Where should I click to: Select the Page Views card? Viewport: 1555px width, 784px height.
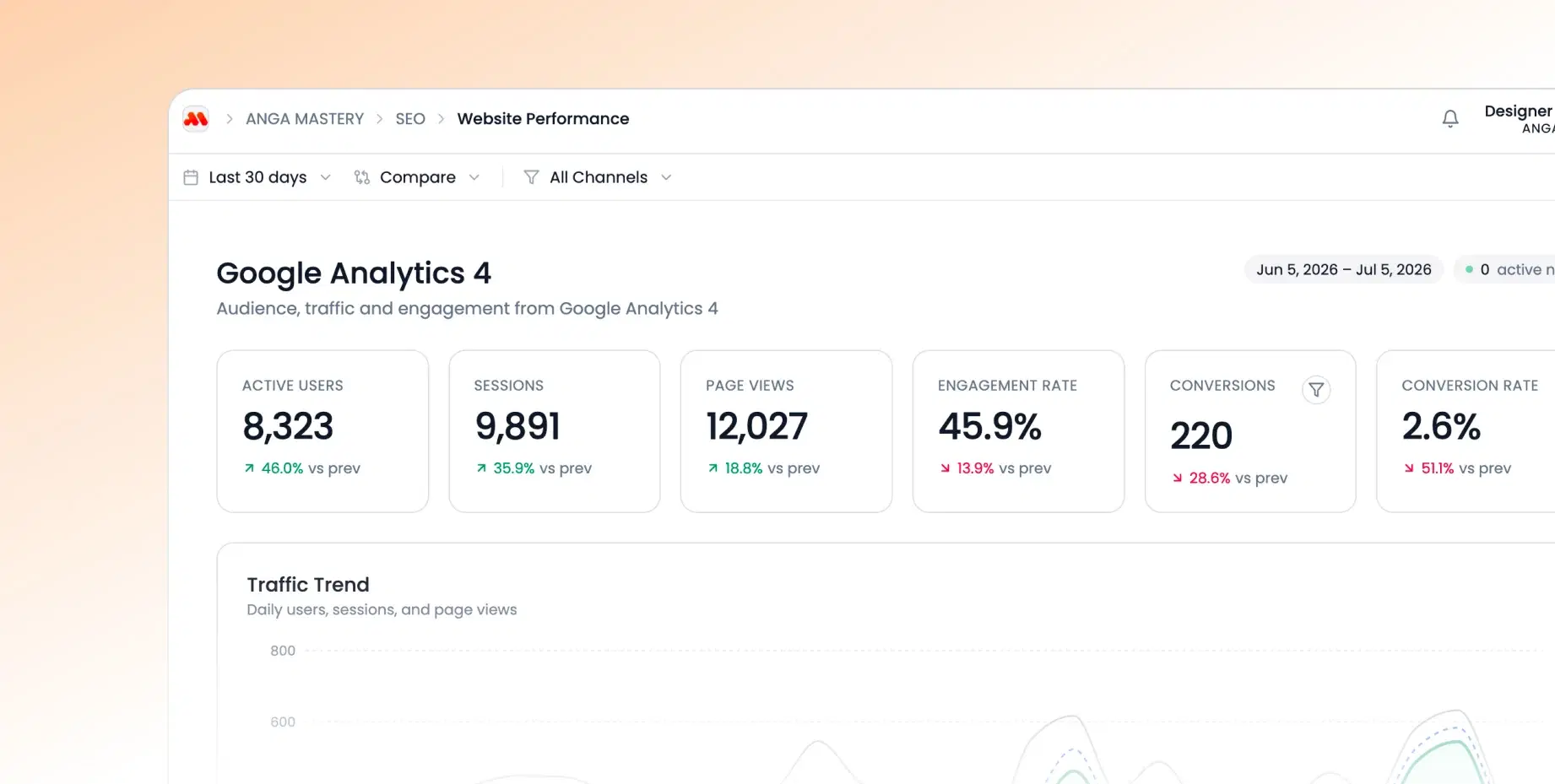click(786, 431)
